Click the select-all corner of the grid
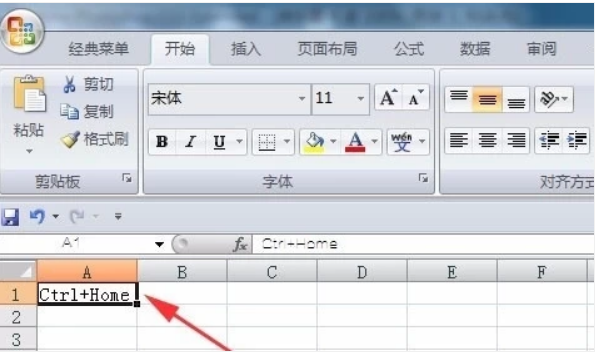 (x=18, y=271)
